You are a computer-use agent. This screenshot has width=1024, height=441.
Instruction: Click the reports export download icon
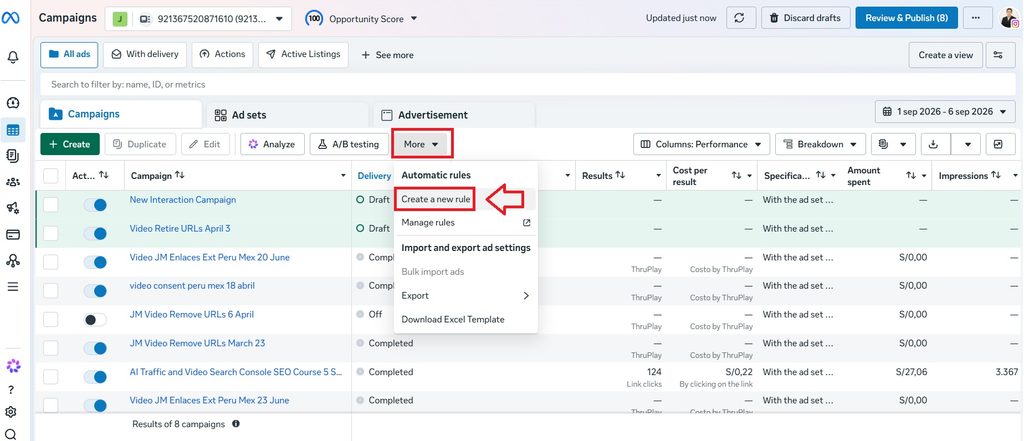click(935, 144)
